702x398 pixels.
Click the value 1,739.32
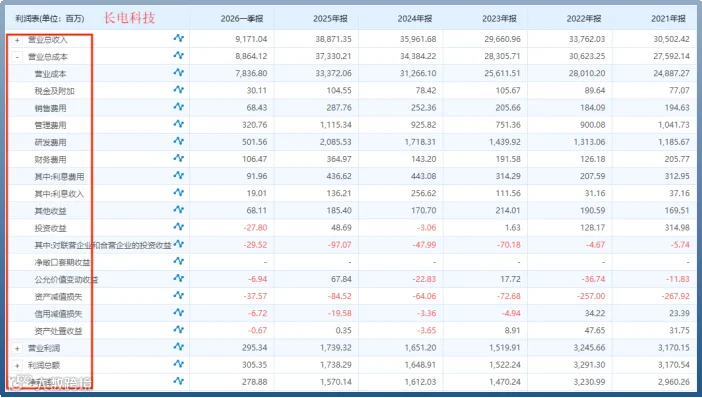[336, 347]
